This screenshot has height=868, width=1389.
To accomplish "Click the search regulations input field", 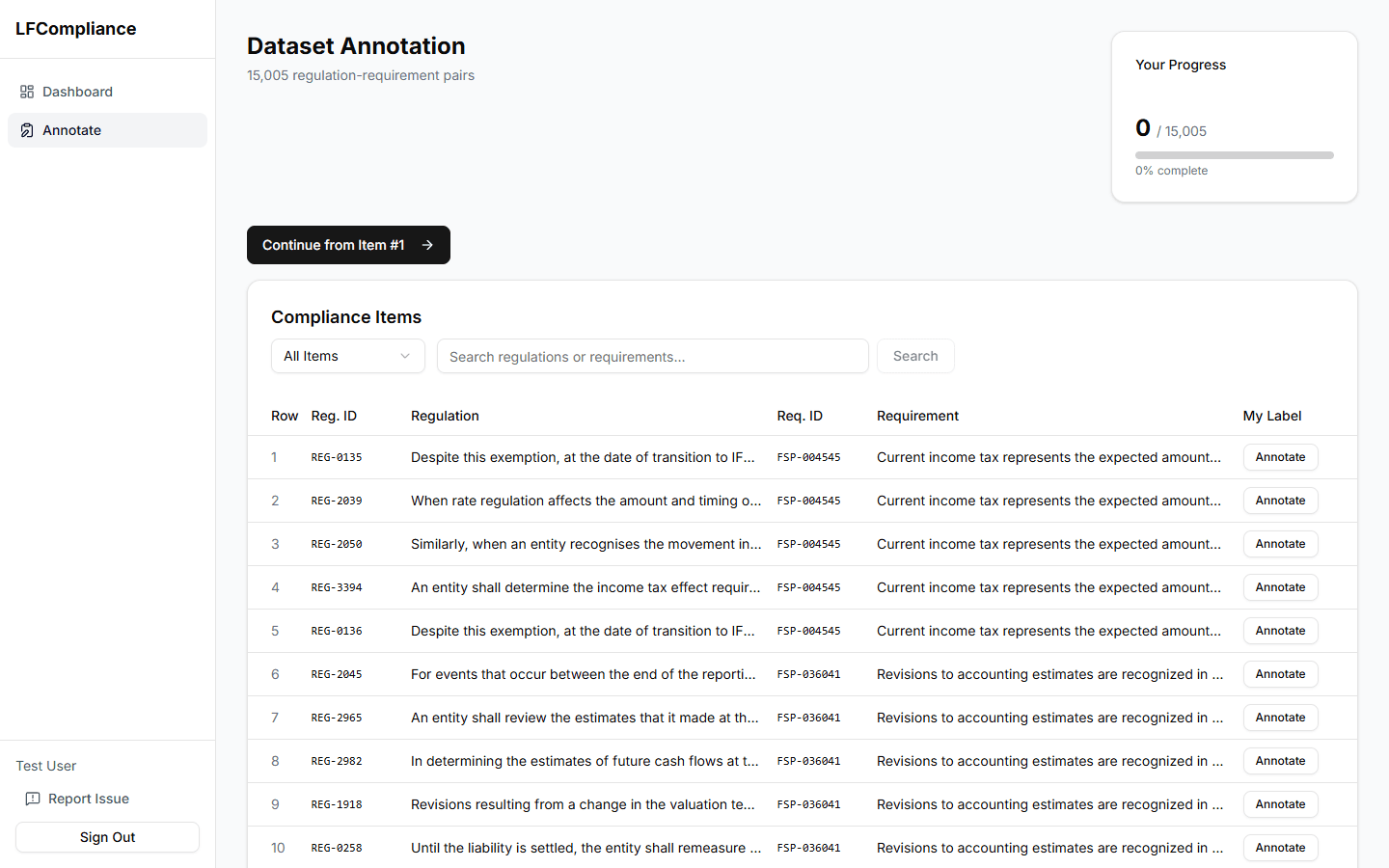I will point(652,356).
